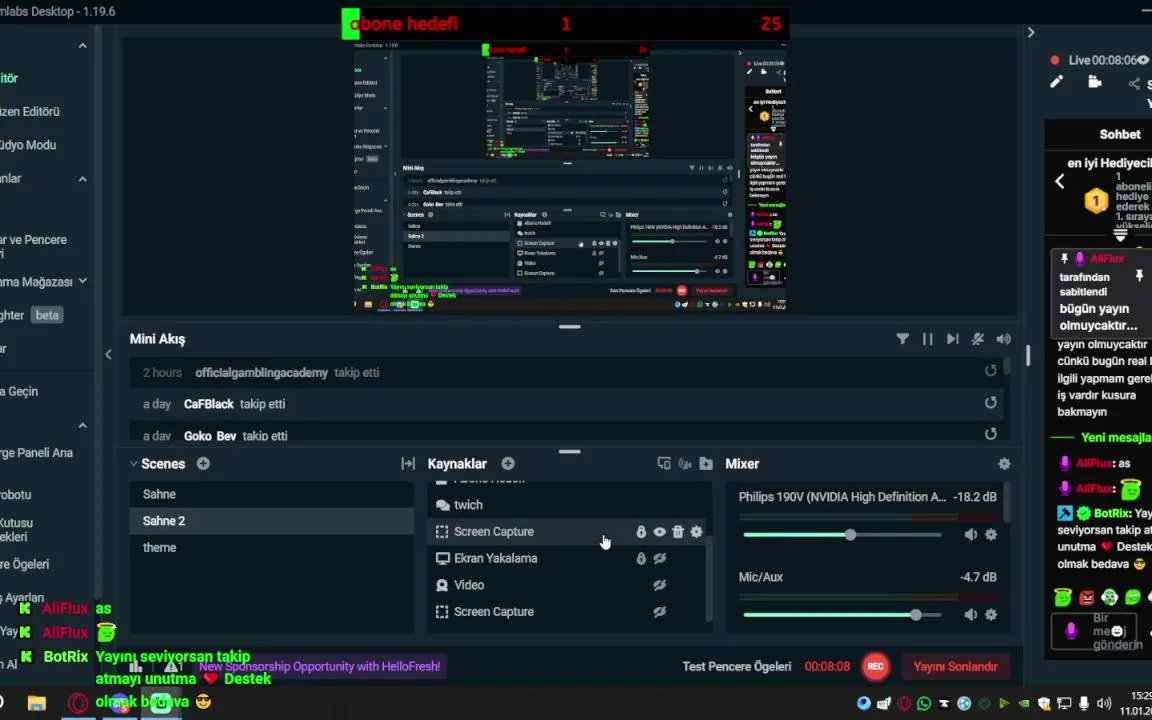Open Philips 190V audio settings gear
Viewport: 1152px width, 720px height.
point(991,535)
